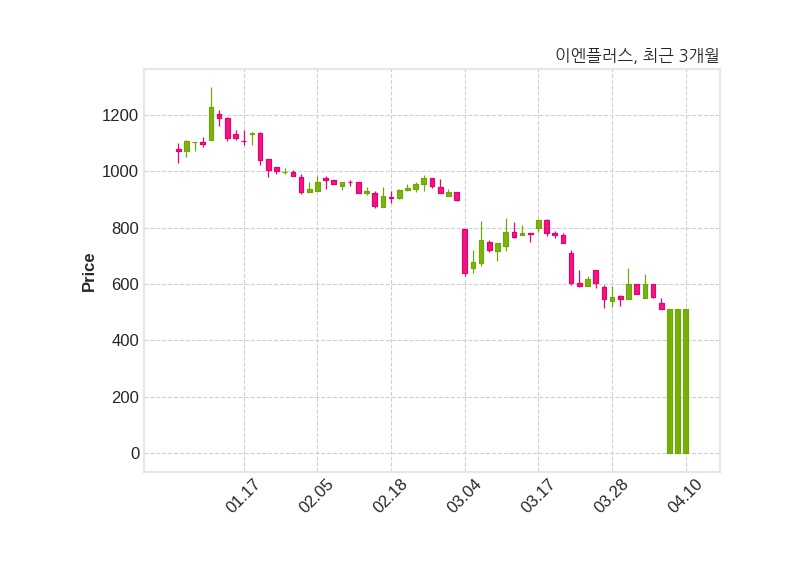The width and height of the screenshot is (800, 575).
Task: Click the large pink gap-down candle at 03.04
Action: [x=465, y=252]
